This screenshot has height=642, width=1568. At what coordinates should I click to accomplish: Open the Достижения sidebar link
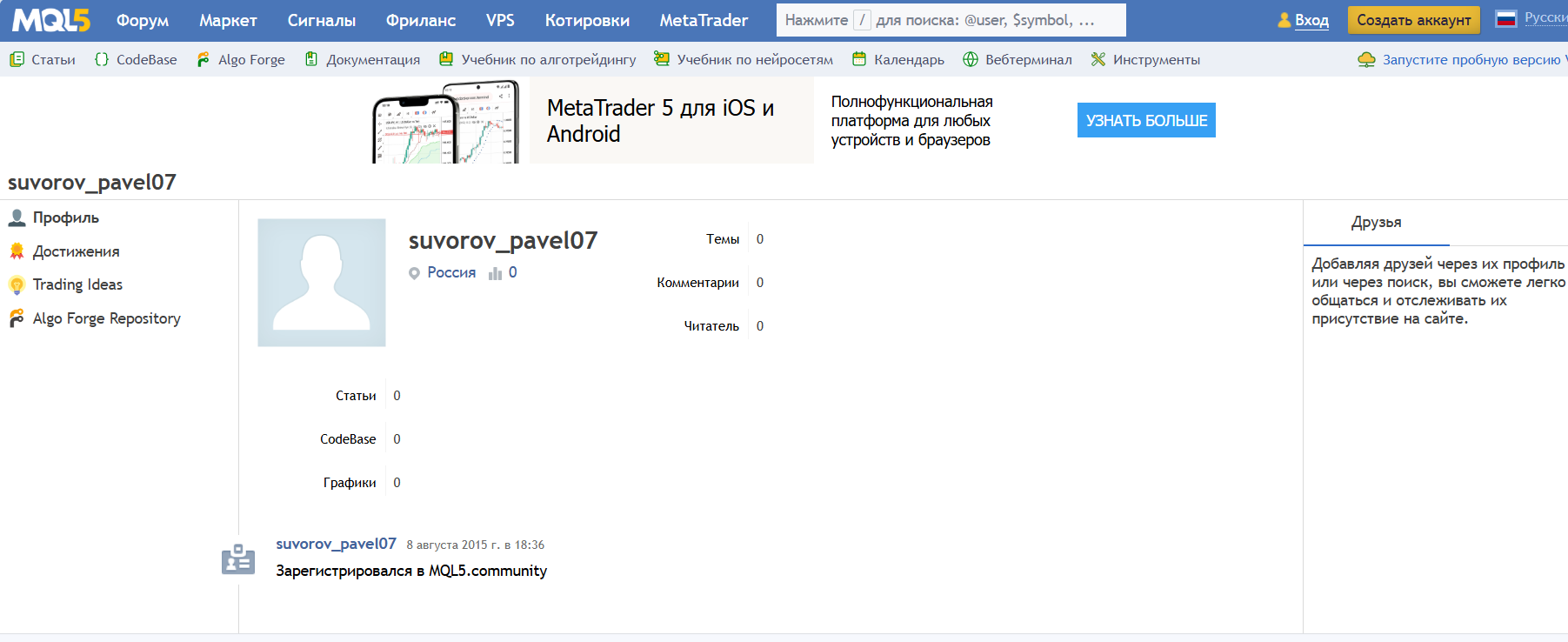pos(77,251)
